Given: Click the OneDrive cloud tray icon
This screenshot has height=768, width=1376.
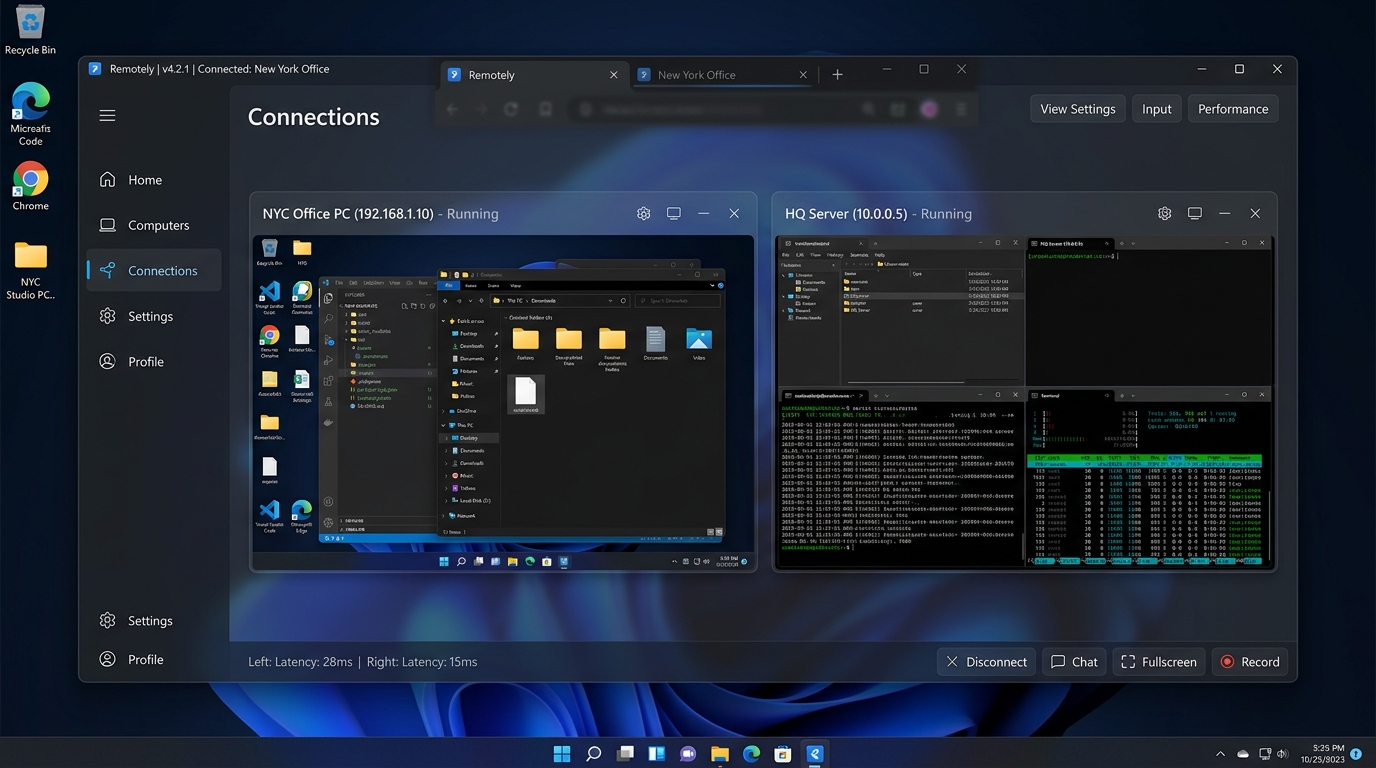Looking at the screenshot, I should point(1243,753).
